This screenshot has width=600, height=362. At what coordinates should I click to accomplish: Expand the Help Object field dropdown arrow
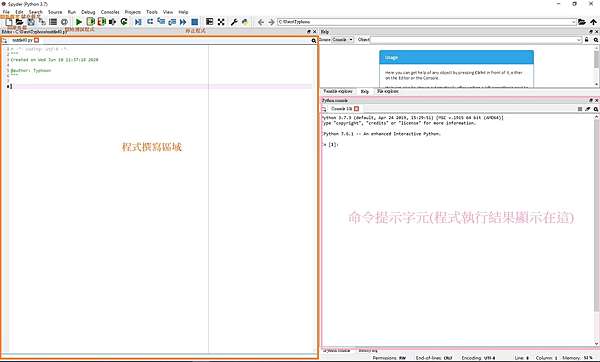point(579,40)
